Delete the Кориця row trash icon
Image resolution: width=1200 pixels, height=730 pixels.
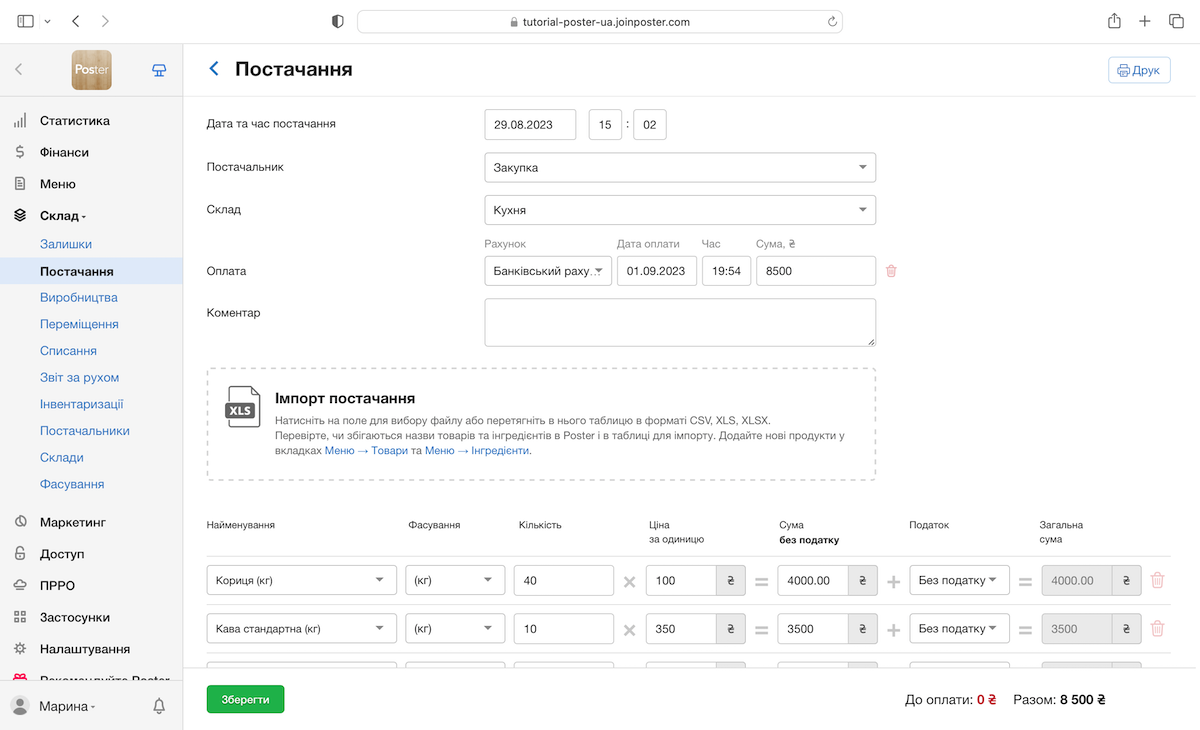(1158, 580)
